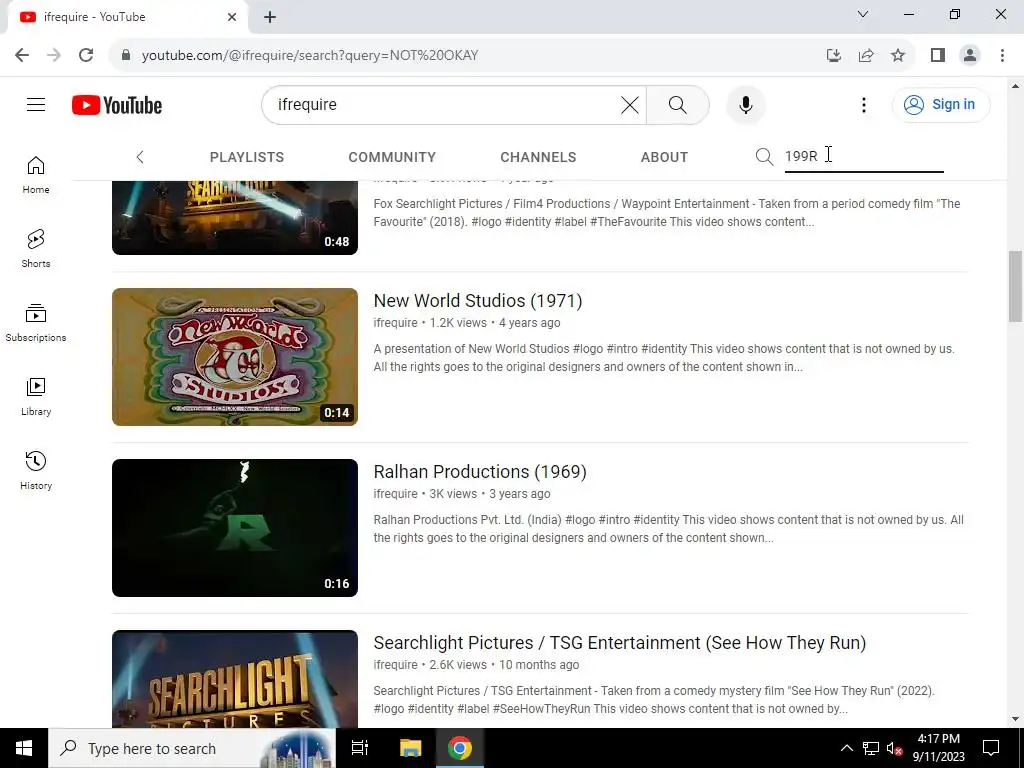The image size is (1024, 768).
Task: Switch to the COMMUNITY tab
Action: pyautogui.click(x=392, y=157)
